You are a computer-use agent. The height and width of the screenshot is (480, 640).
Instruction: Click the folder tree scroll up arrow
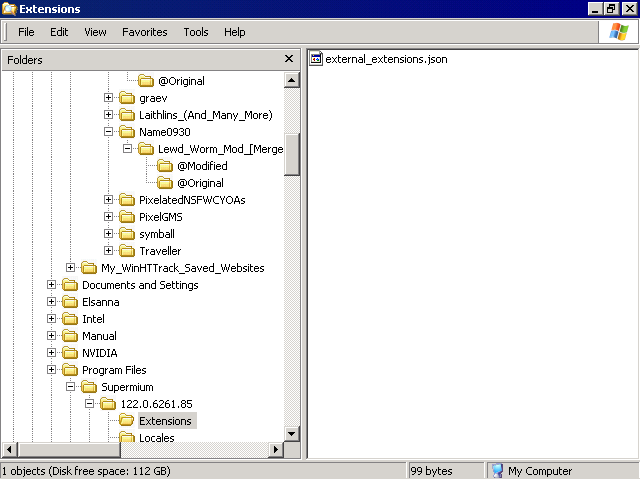[x=292, y=80]
